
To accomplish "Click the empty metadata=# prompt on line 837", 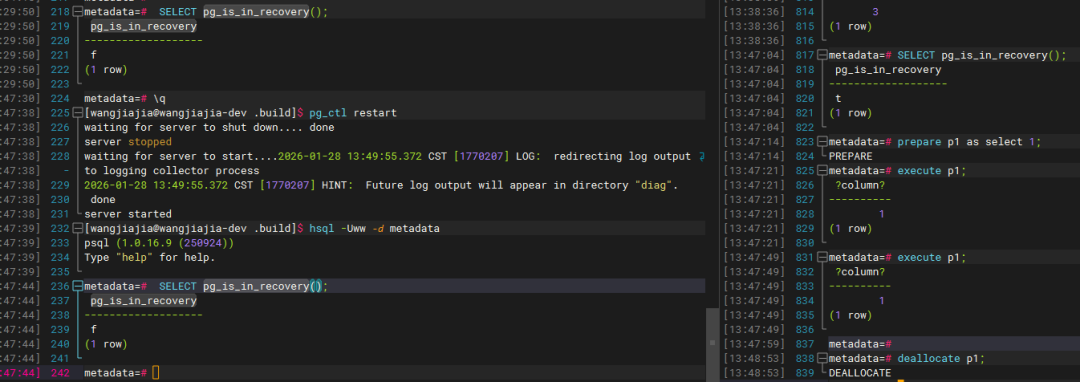I will click(x=860, y=344).
